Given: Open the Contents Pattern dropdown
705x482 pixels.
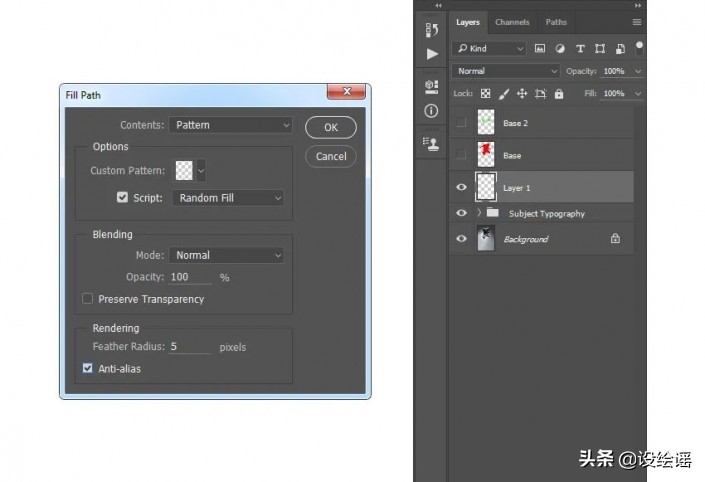Looking at the screenshot, I should 231,125.
